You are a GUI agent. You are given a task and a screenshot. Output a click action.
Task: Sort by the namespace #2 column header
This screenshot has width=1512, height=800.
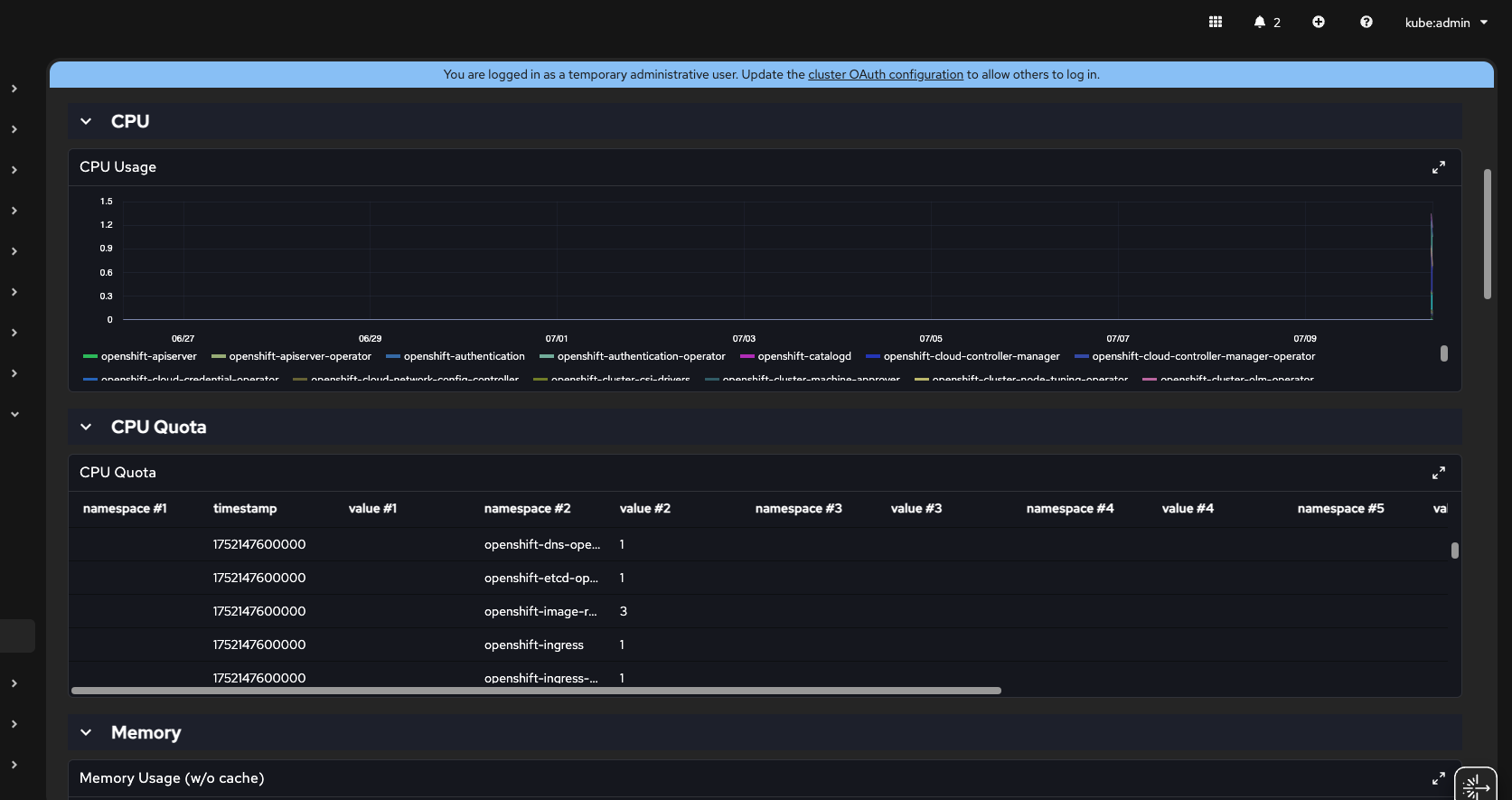coord(528,509)
